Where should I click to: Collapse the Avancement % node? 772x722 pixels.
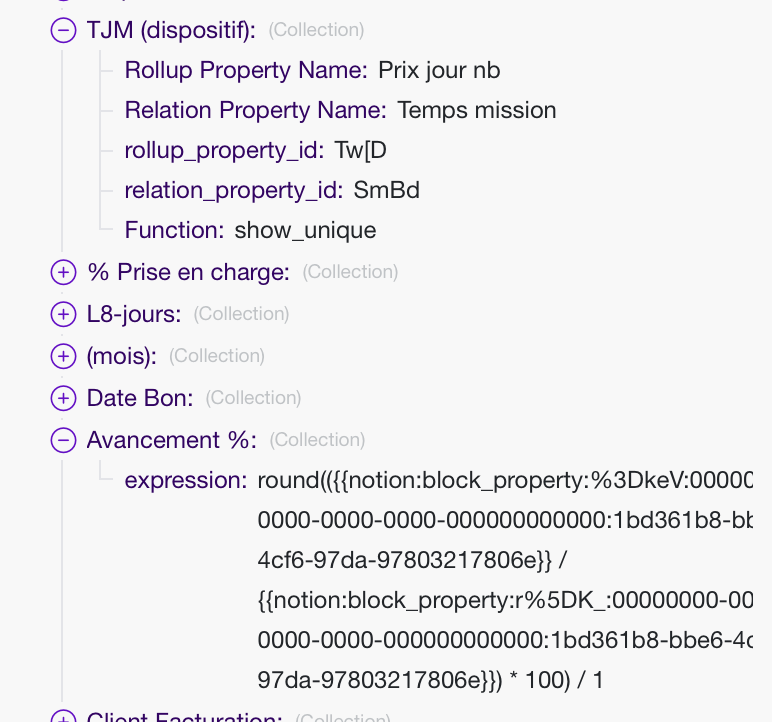(63, 440)
